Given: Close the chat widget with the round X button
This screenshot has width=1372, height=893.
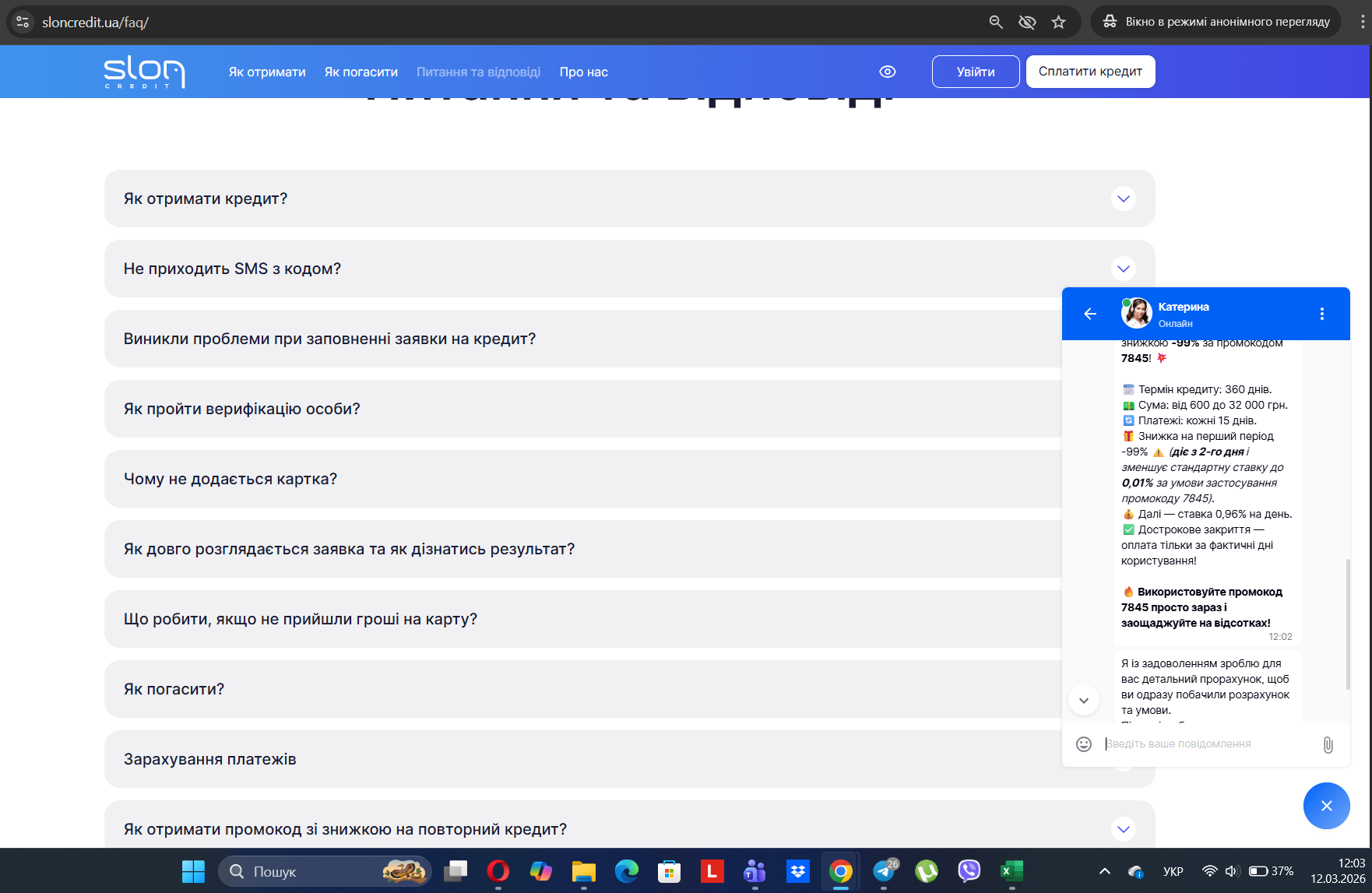Looking at the screenshot, I should pyautogui.click(x=1327, y=806).
